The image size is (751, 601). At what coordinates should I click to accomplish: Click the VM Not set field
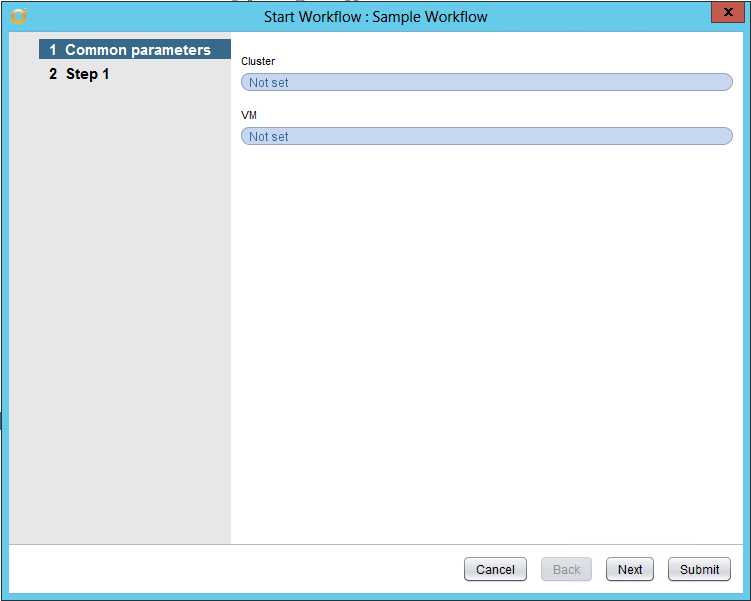[x=486, y=136]
